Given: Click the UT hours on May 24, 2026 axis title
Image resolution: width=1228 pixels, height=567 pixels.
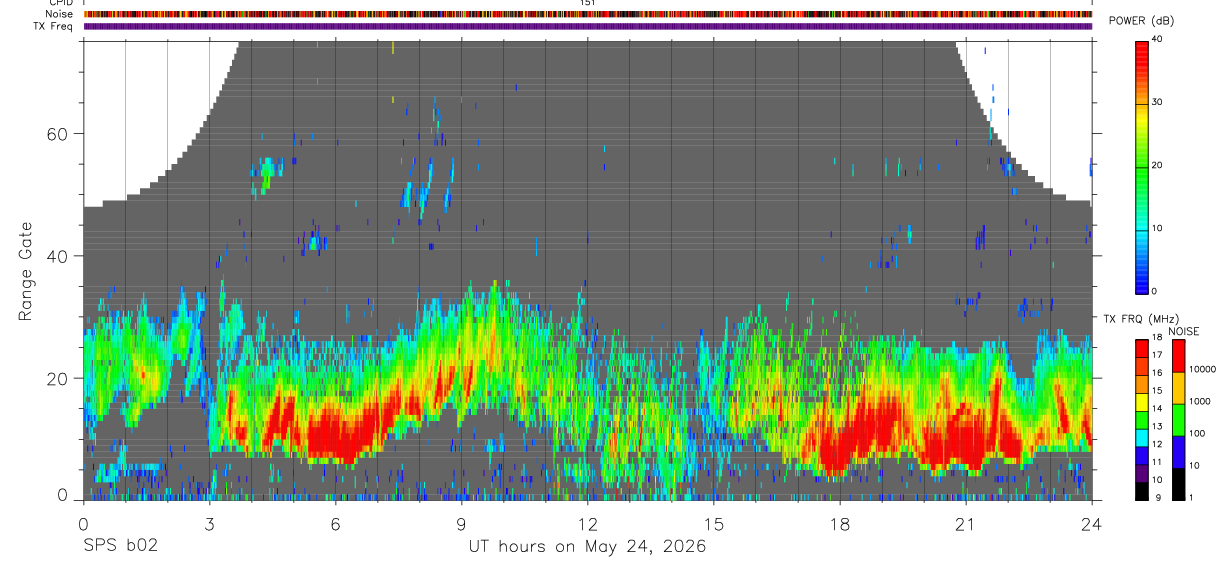Looking at the screenshot, I should point(587,547).
